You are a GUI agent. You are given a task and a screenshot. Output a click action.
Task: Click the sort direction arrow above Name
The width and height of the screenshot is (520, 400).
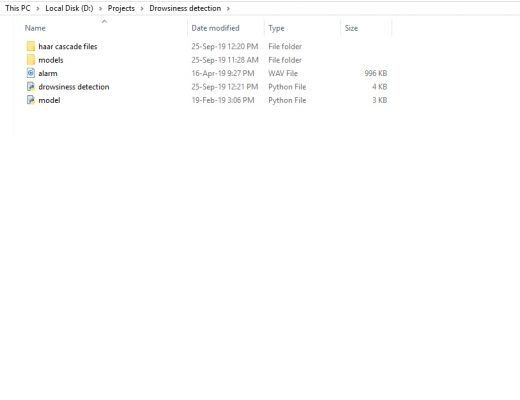tap(104, 21)
